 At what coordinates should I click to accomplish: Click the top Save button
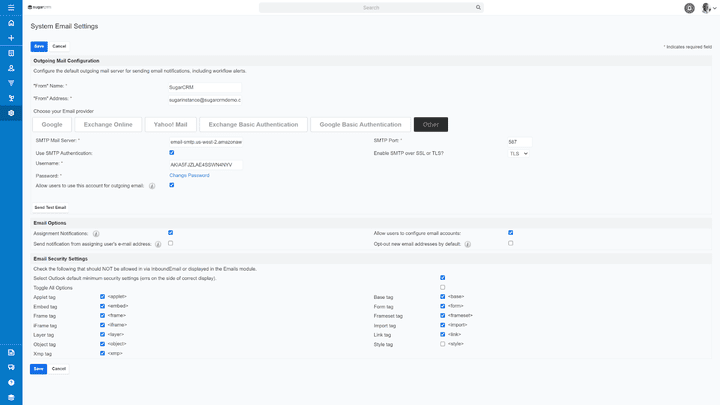tap(38, 46)
